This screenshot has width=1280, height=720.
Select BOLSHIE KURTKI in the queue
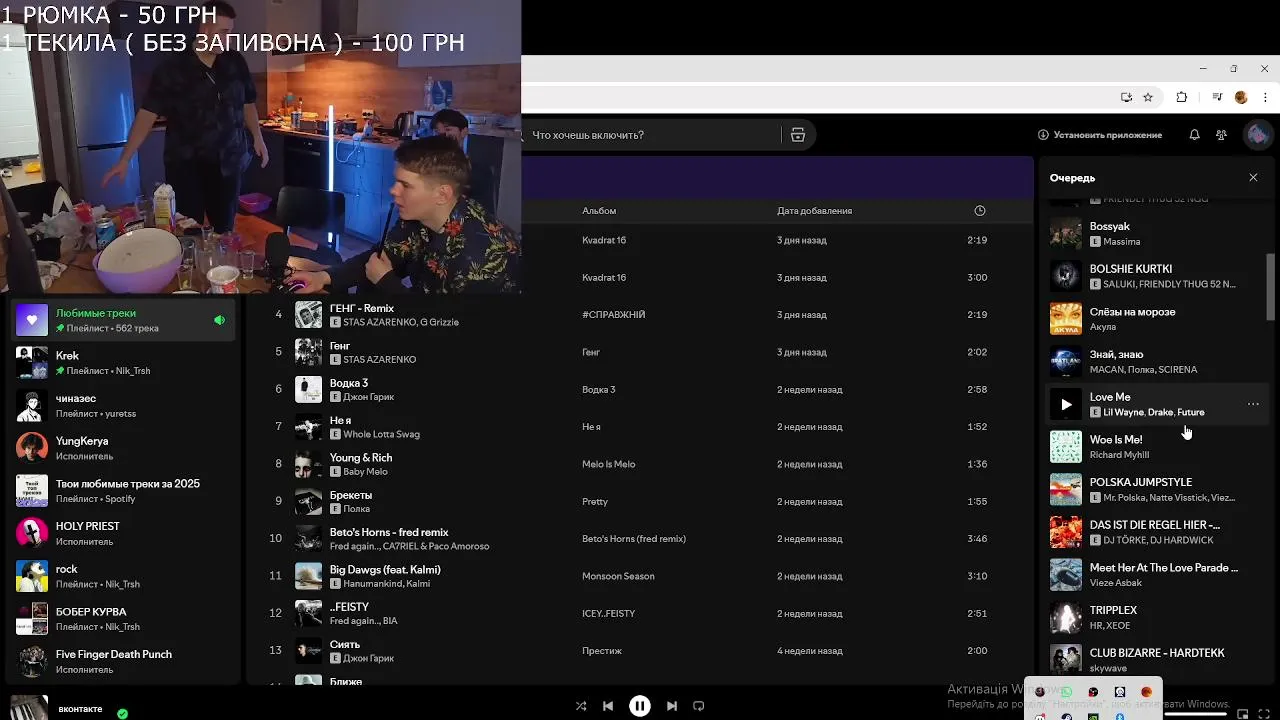[x=1157, y=276]
